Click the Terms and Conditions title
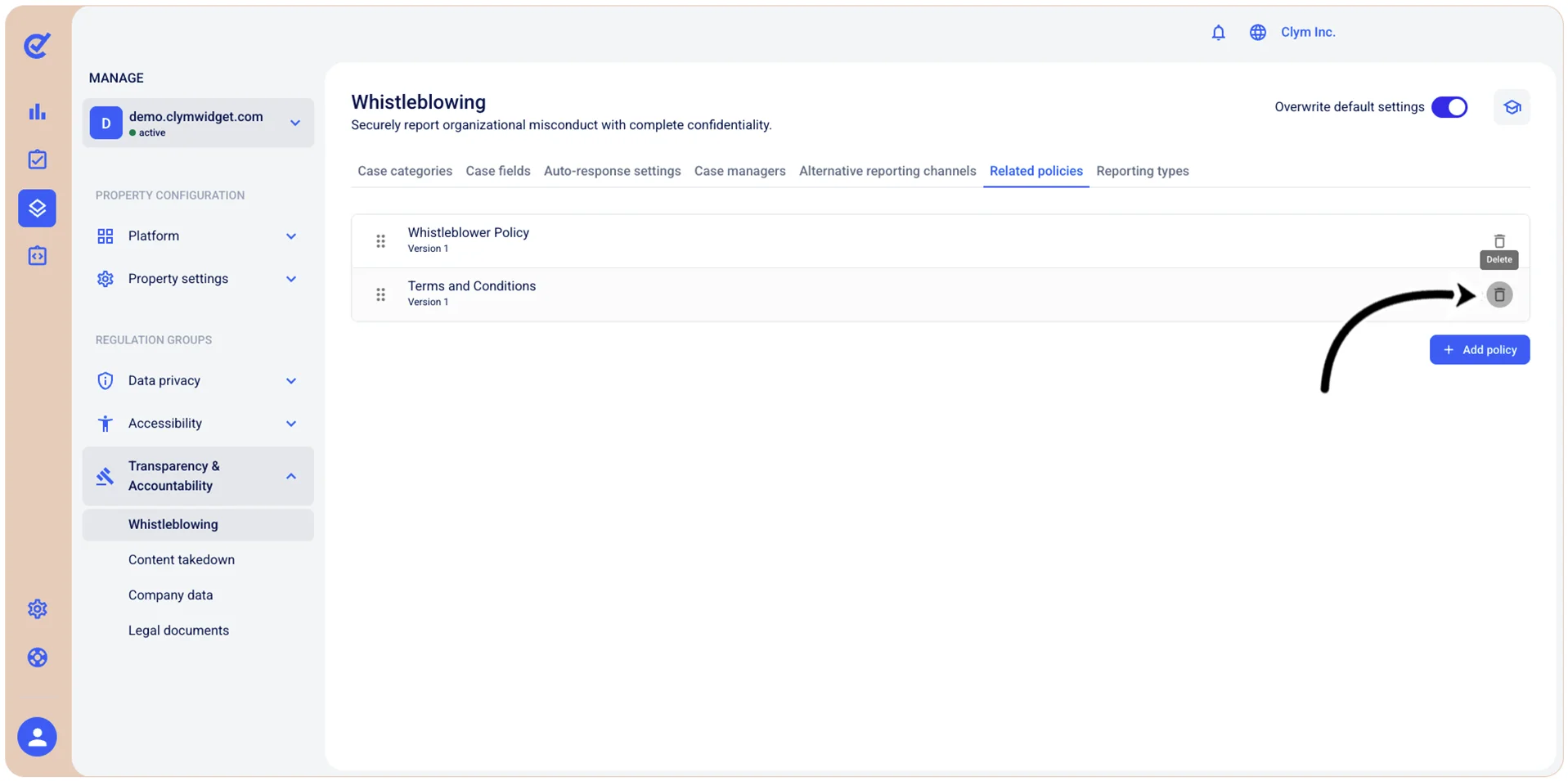 (x=471, y=286)
